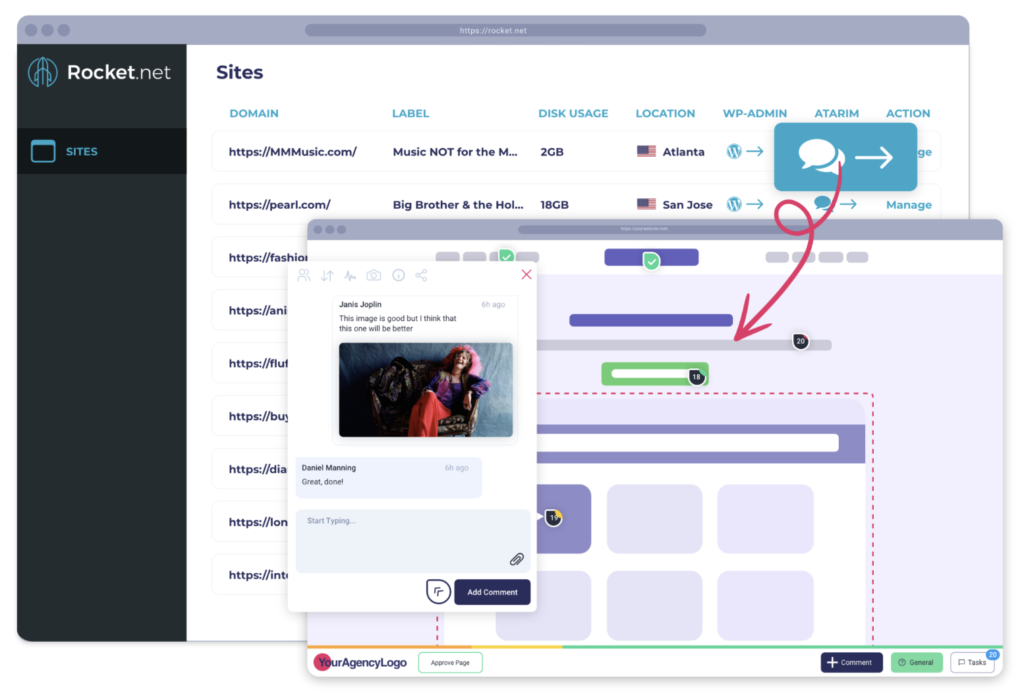Open assign users icon in comment panel
The width and height of the screenshot is (1024, 697).
pyautogui.click(x=304, y=275)
